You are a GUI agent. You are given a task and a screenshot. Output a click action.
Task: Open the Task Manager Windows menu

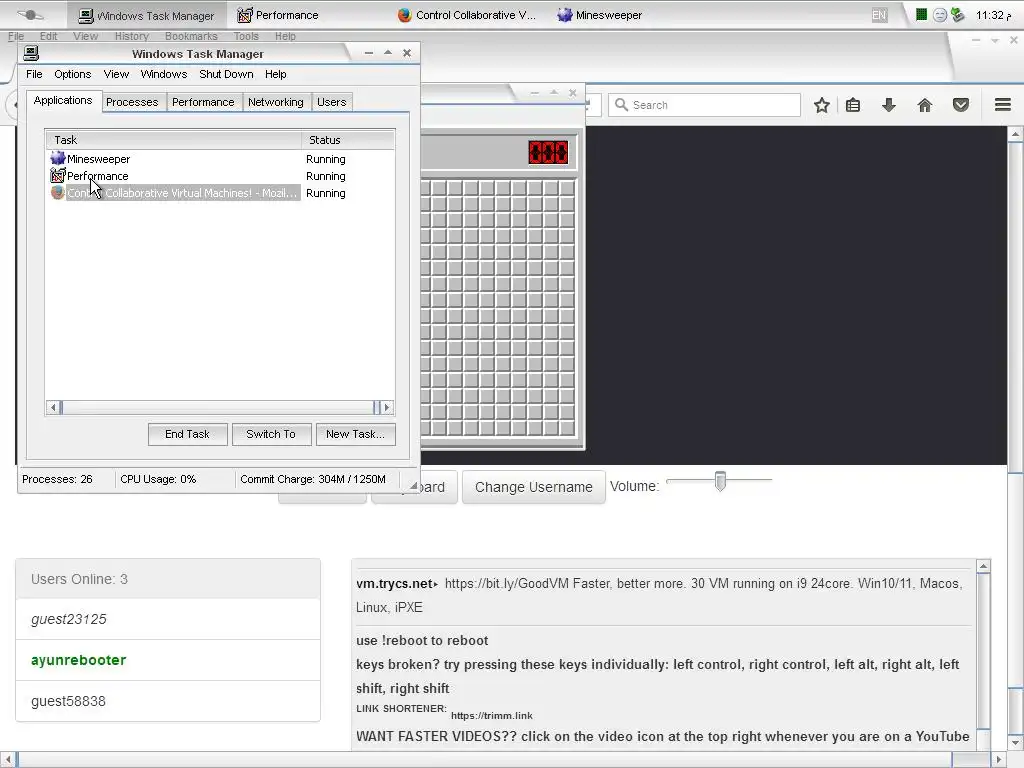coord(164,74)
